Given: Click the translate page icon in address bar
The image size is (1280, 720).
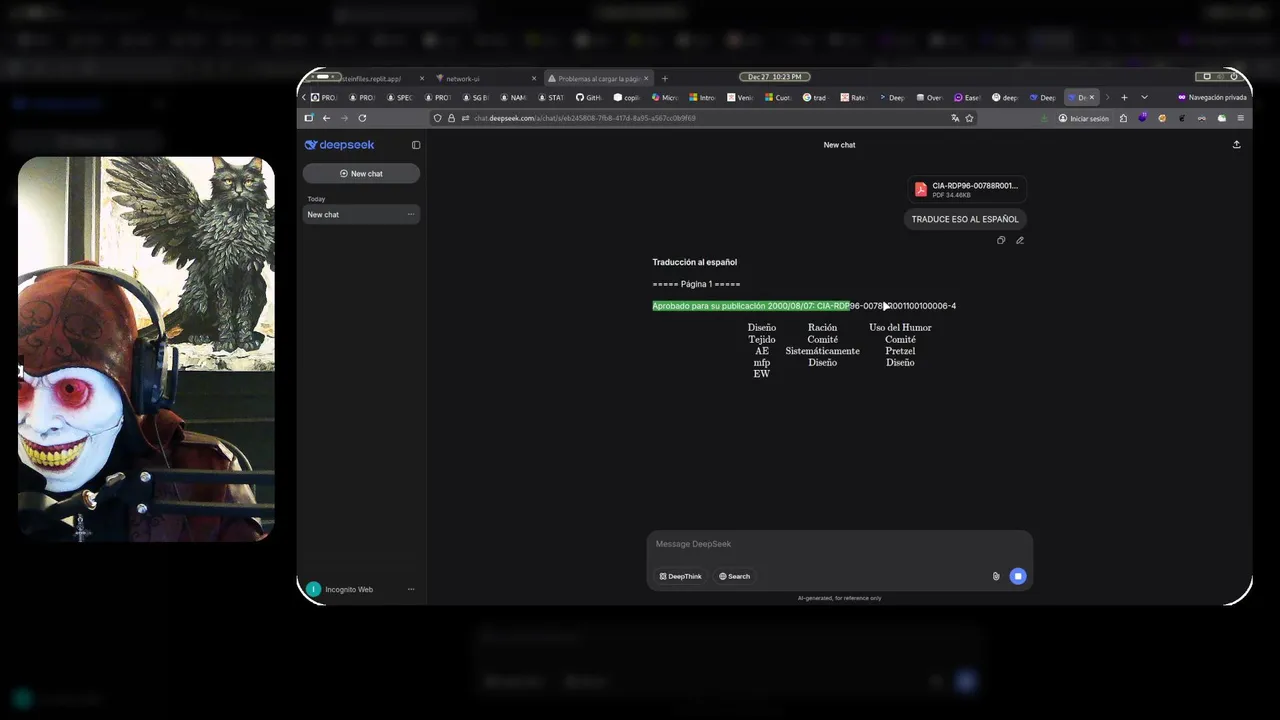Looking at the screenshot, I should tap(955, 118).
